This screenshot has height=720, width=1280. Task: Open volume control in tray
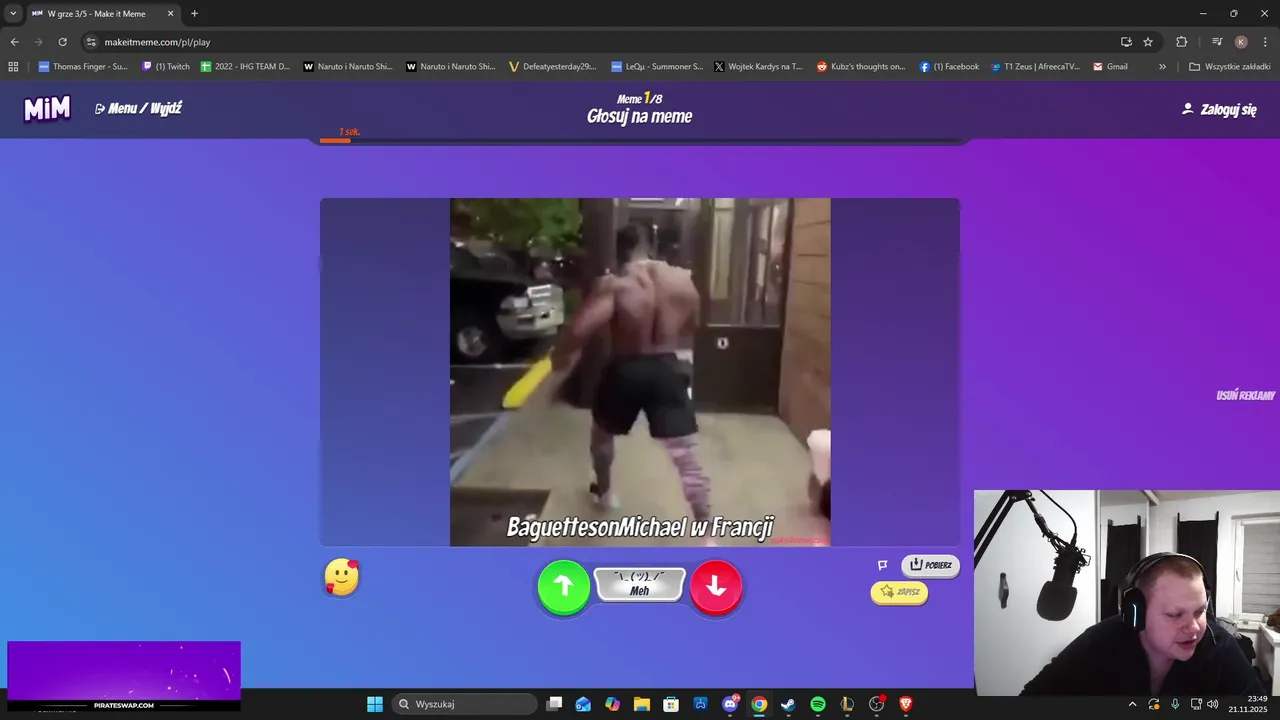coord(1213,704)
